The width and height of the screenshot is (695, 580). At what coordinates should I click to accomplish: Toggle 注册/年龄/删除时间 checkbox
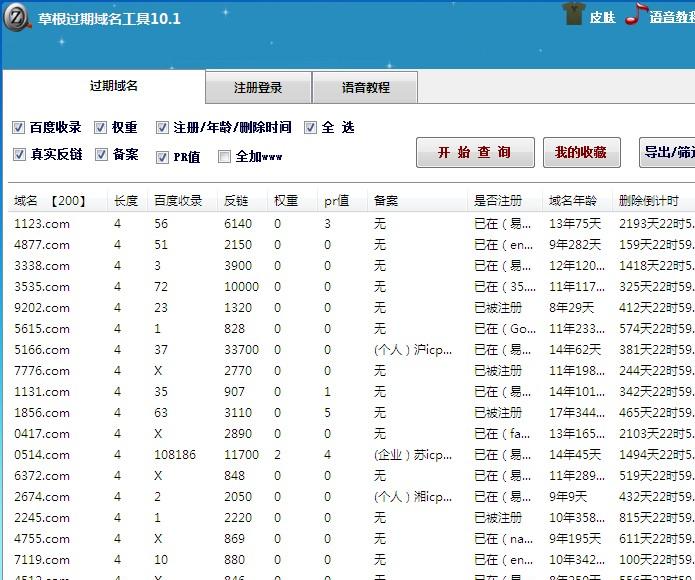point(162,128)
